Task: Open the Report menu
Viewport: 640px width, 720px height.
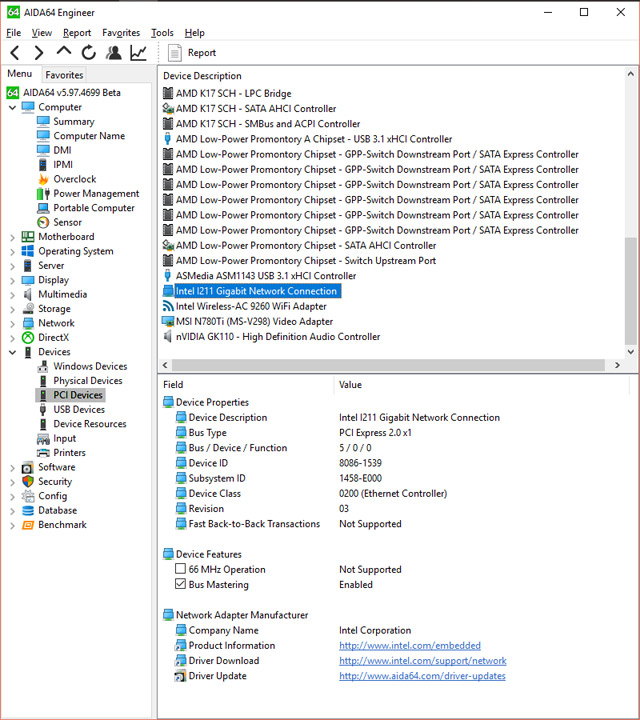Action: coord(77,33)
